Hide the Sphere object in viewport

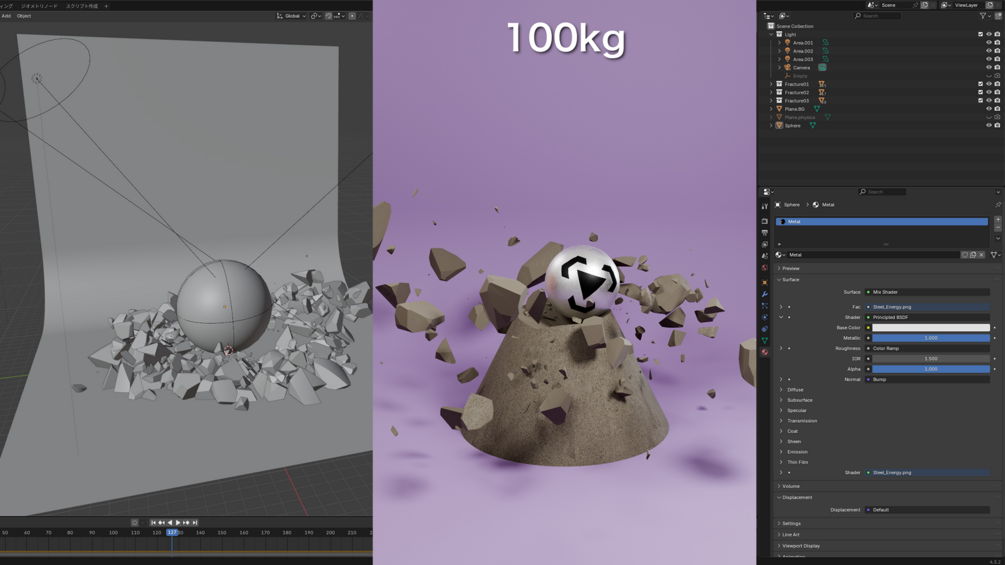pyautogui.click(x=989, y=126)
